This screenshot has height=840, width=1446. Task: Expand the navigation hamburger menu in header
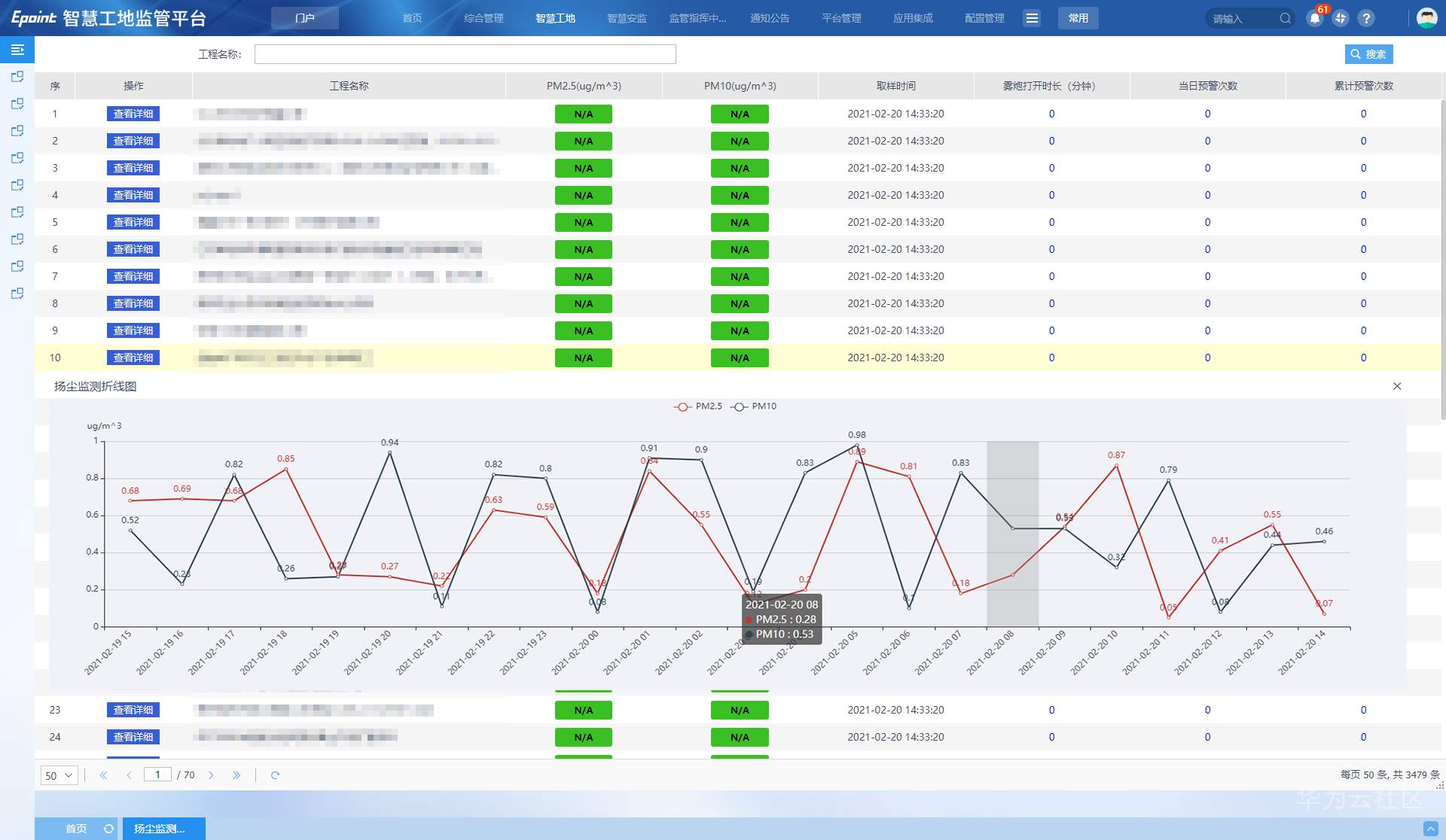[x=1032, y=18]
